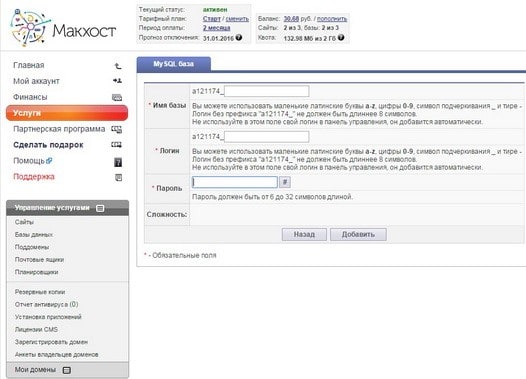Image resolution: width=526 pixels, height=379 pixels.
Task: Open Мой аккаунт section
Action: pyautogui.click(x=36, y=81)
